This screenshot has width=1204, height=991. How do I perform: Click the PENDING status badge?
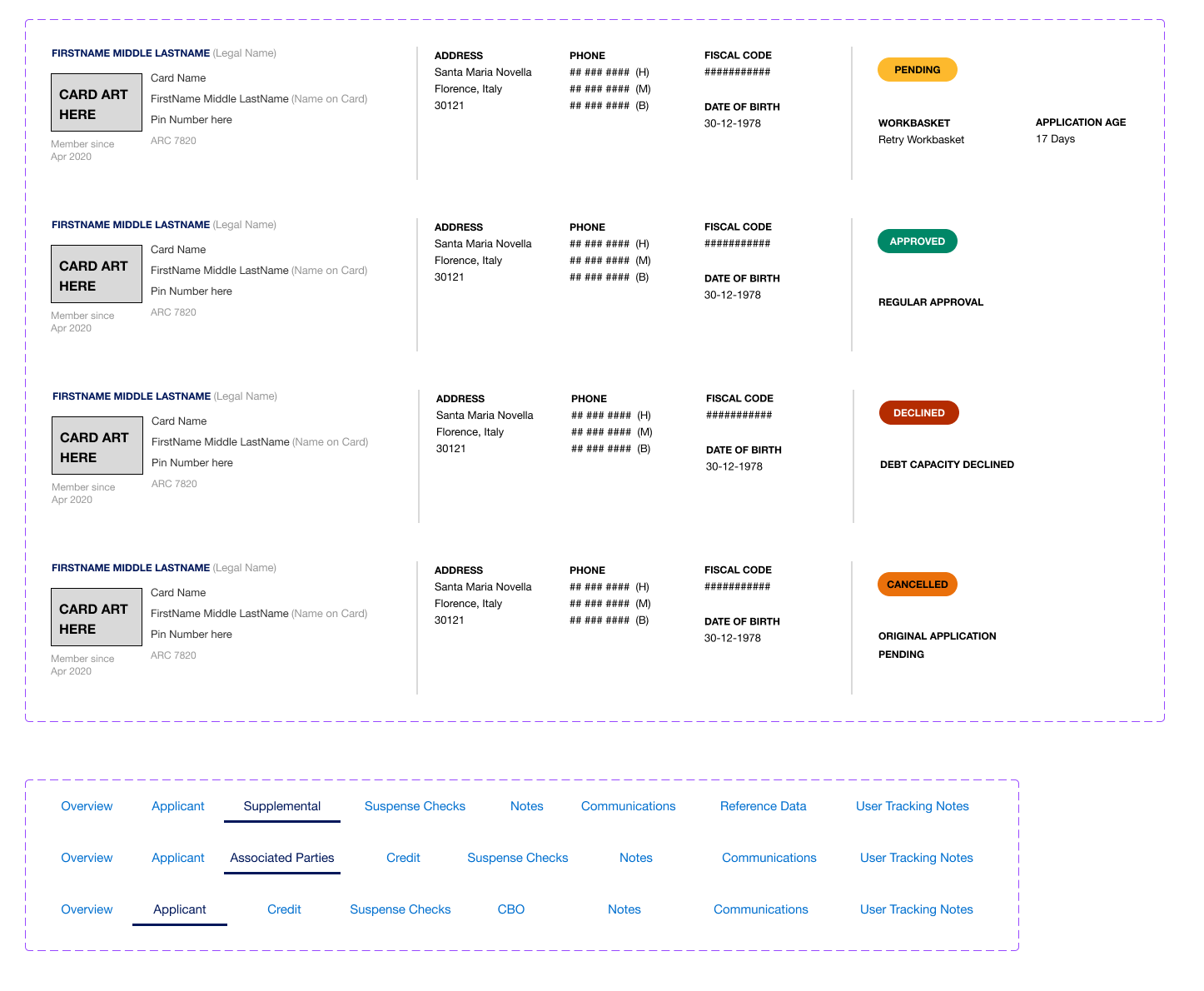point(917,69)
